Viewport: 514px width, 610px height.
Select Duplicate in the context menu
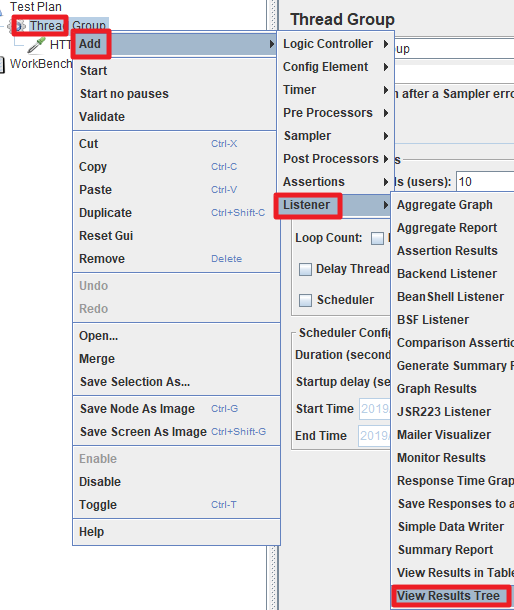click(176, 212)
